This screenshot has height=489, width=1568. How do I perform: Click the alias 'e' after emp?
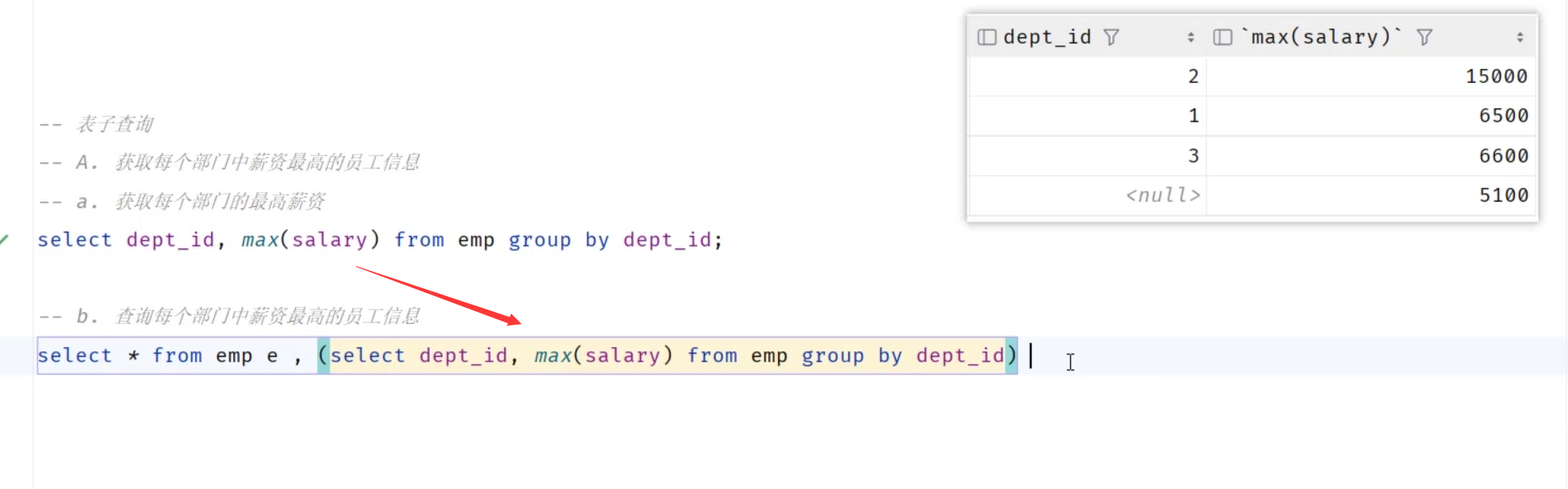pos(272,356)
